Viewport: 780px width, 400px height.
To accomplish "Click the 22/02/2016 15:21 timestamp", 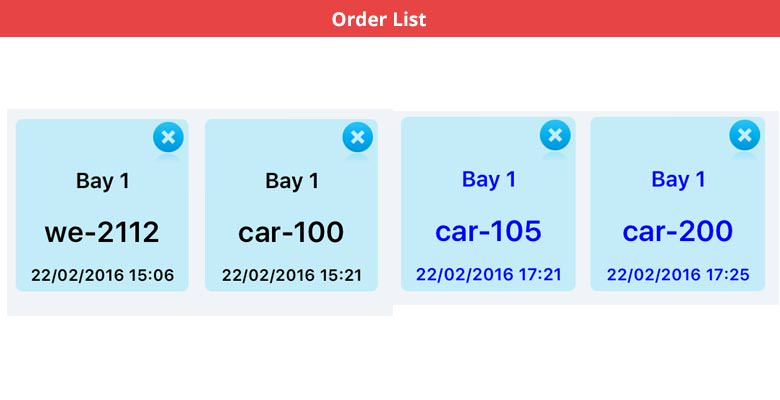I will 291,275.
